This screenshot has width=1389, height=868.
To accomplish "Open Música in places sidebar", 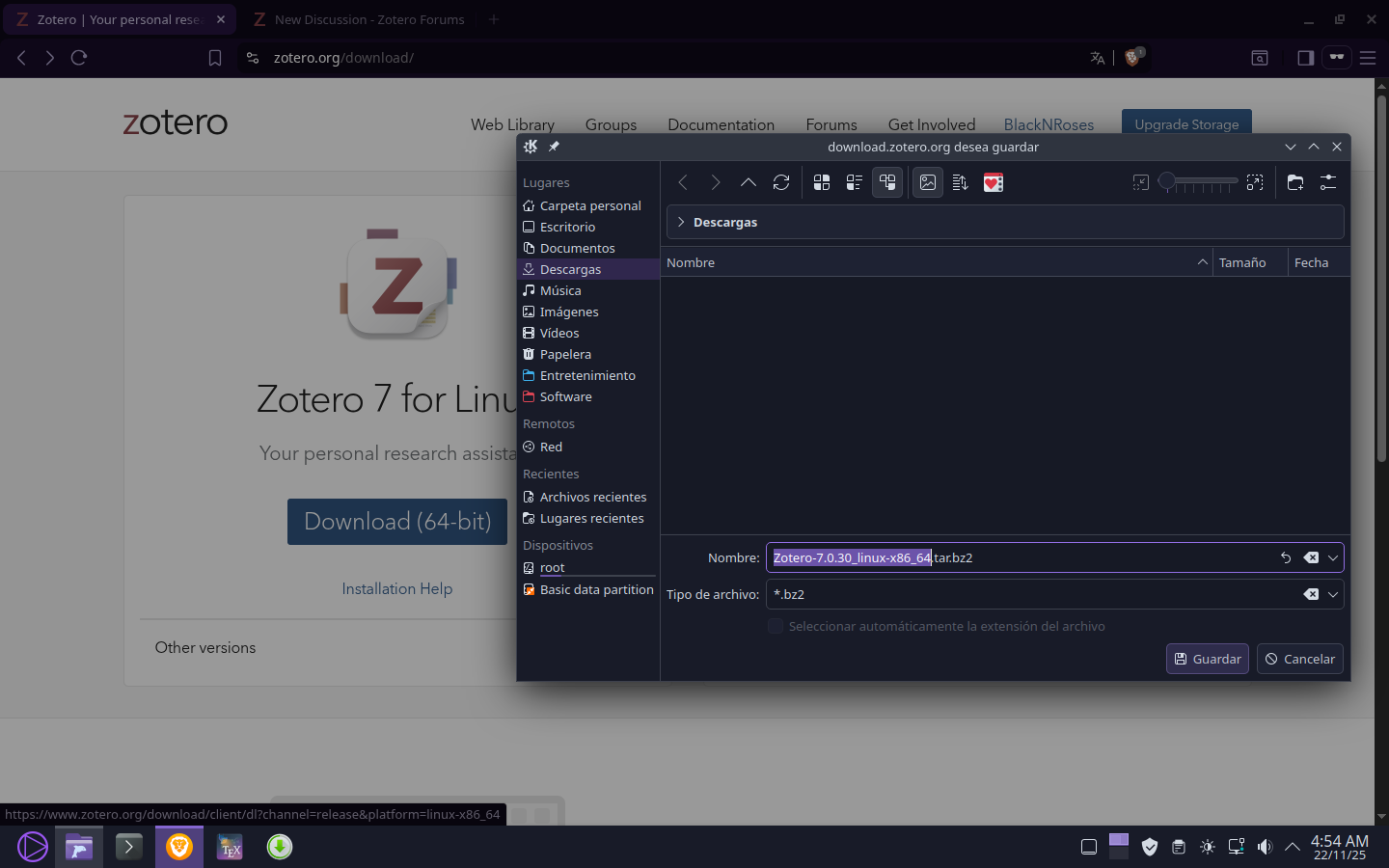I will [x=588, y=290].
